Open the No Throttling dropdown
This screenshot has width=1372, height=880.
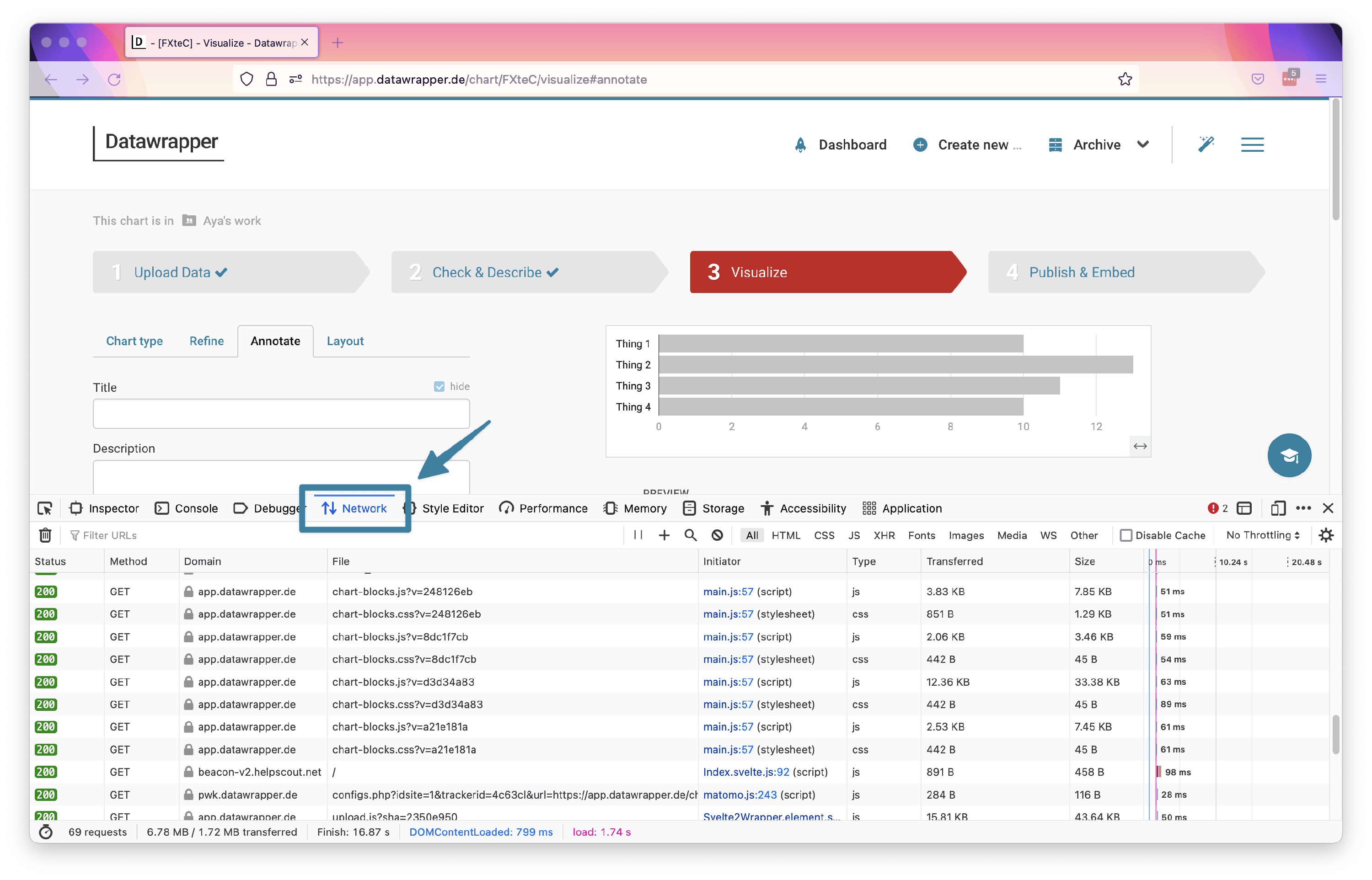pos(1263,535)
